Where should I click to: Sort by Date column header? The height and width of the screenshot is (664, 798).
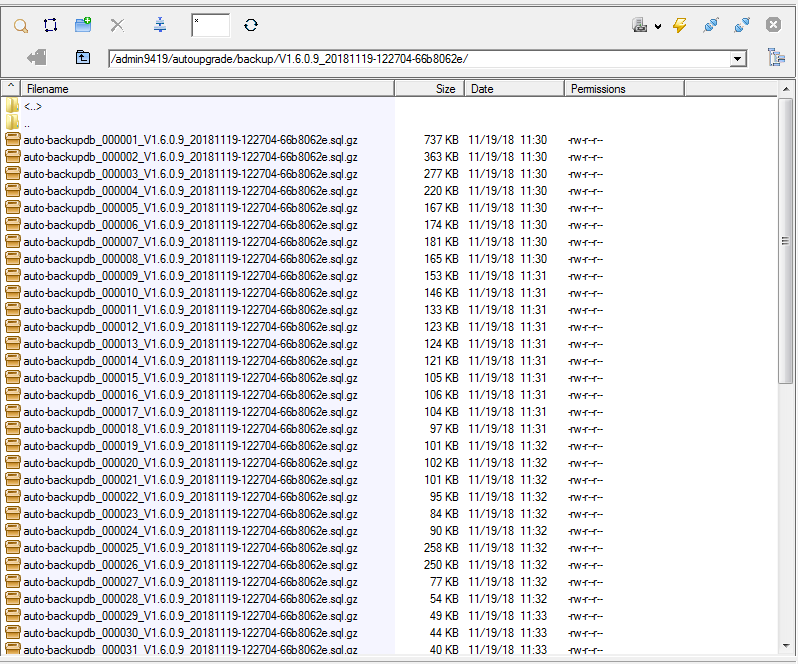click(x=514, y=89)
